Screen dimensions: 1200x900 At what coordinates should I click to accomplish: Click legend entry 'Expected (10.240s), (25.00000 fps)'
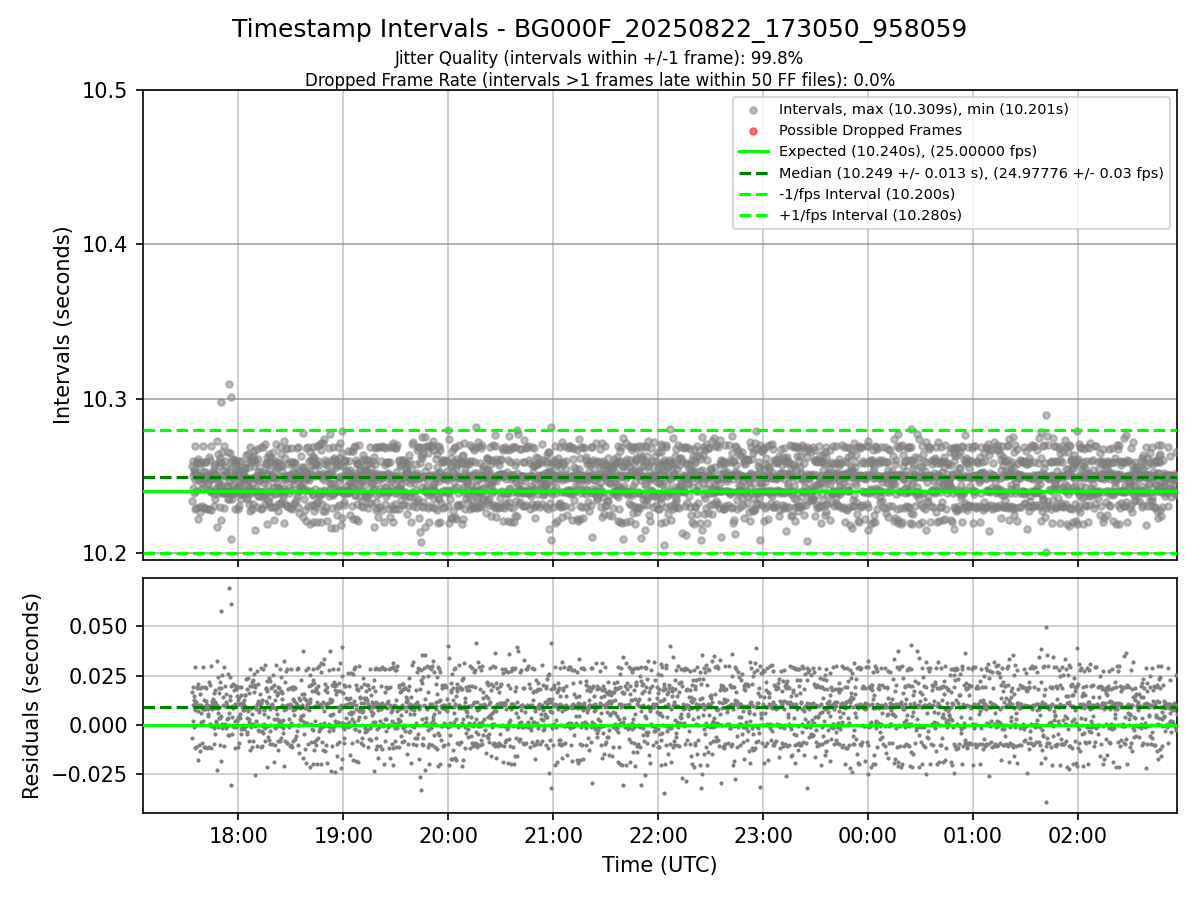coord(907,151)
